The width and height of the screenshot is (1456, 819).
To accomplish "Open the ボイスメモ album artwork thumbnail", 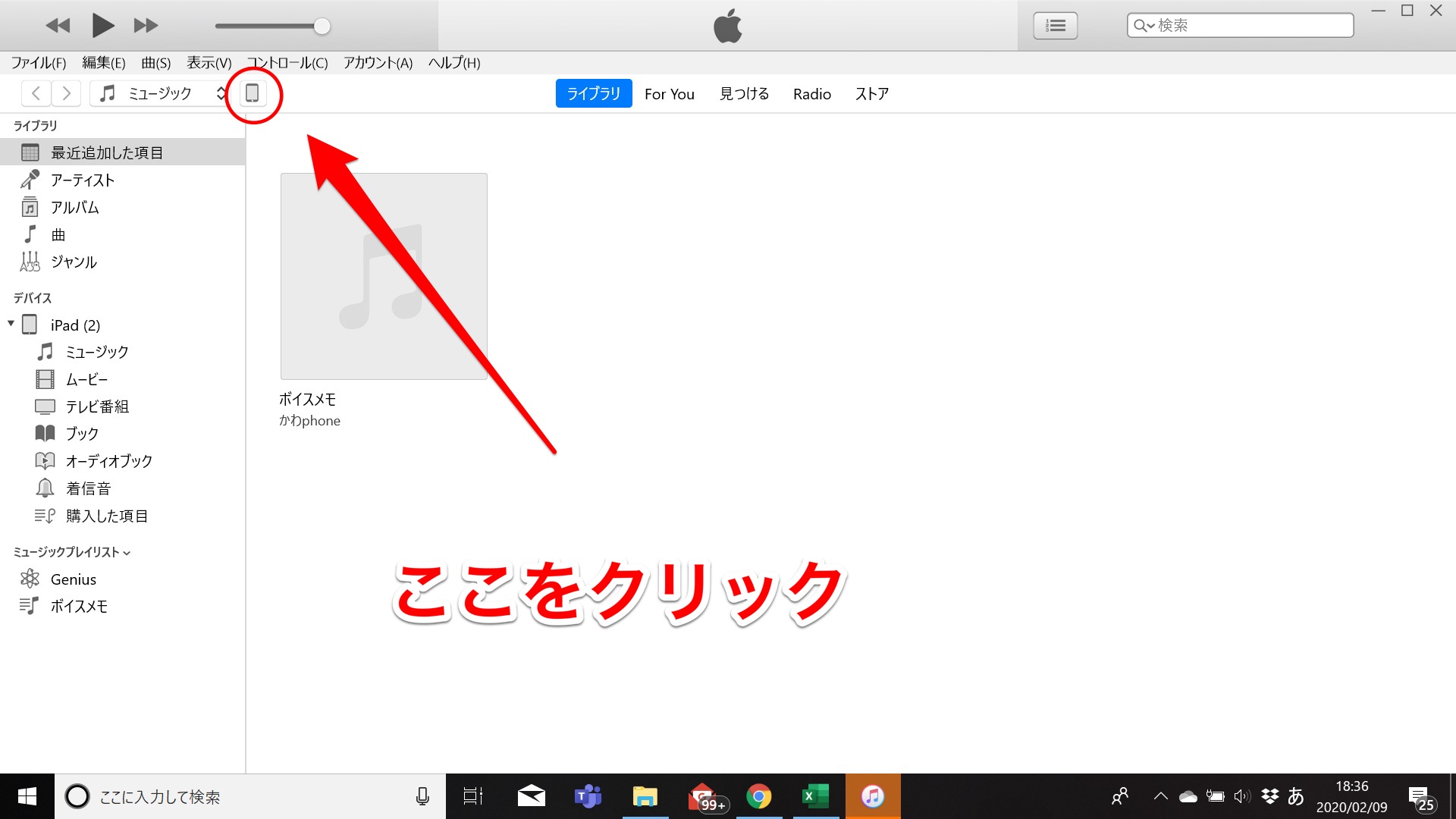I will click(x=384, y=276).
